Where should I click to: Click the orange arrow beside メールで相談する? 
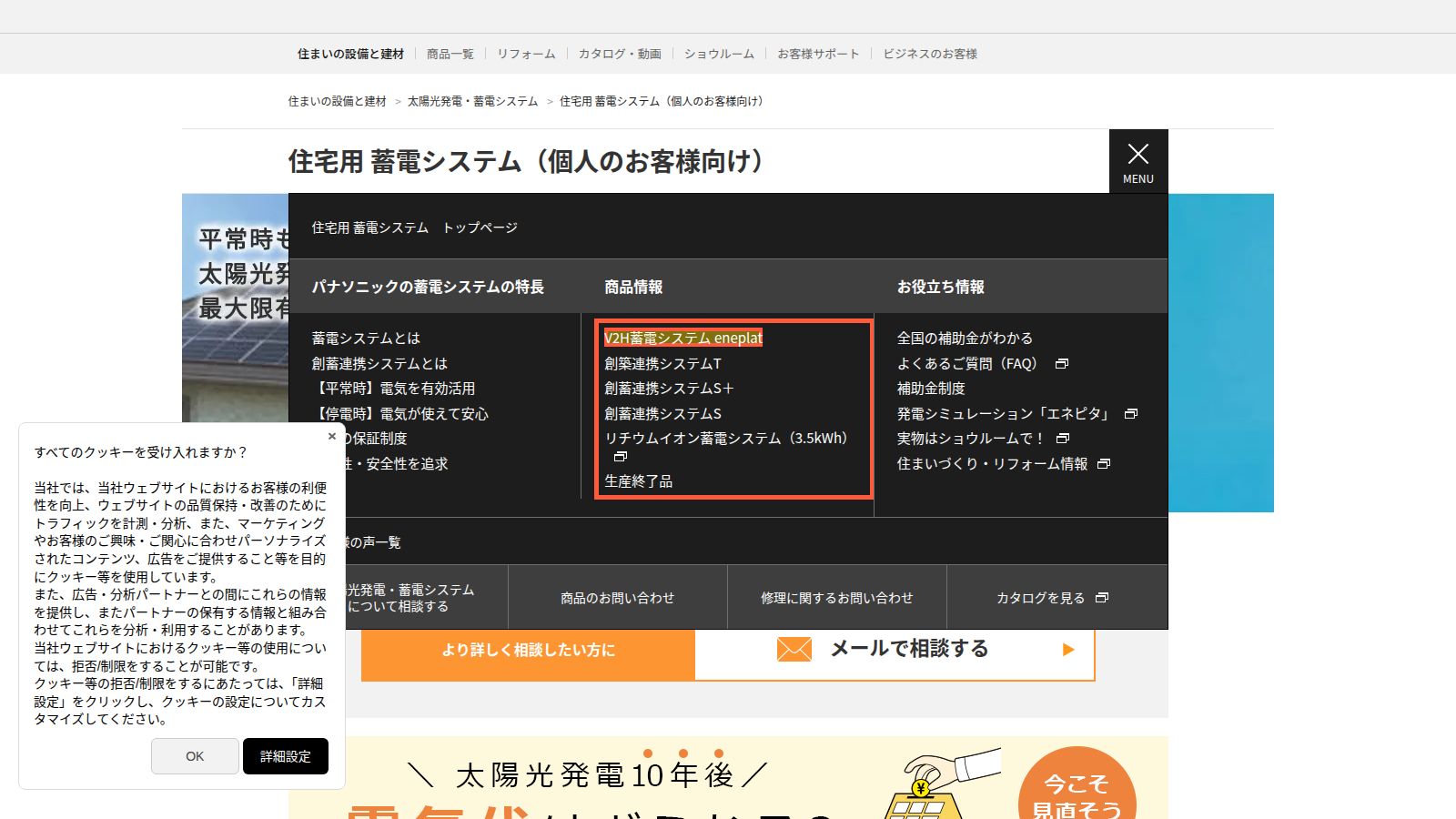click(1068, 650)
